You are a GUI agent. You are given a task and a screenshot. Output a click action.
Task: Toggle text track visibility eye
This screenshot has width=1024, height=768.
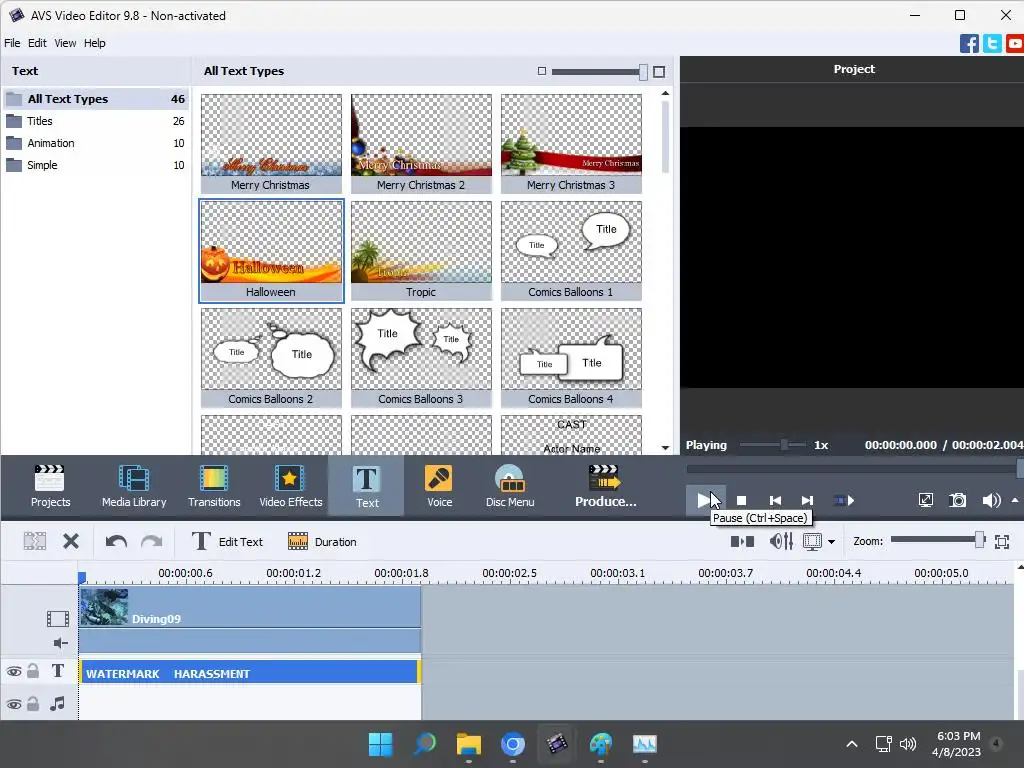tap(14, 671)
